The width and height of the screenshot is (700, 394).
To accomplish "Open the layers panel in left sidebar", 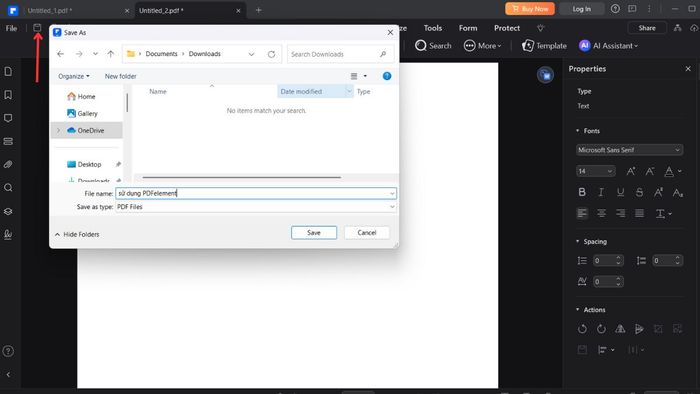I will (8, 211).
